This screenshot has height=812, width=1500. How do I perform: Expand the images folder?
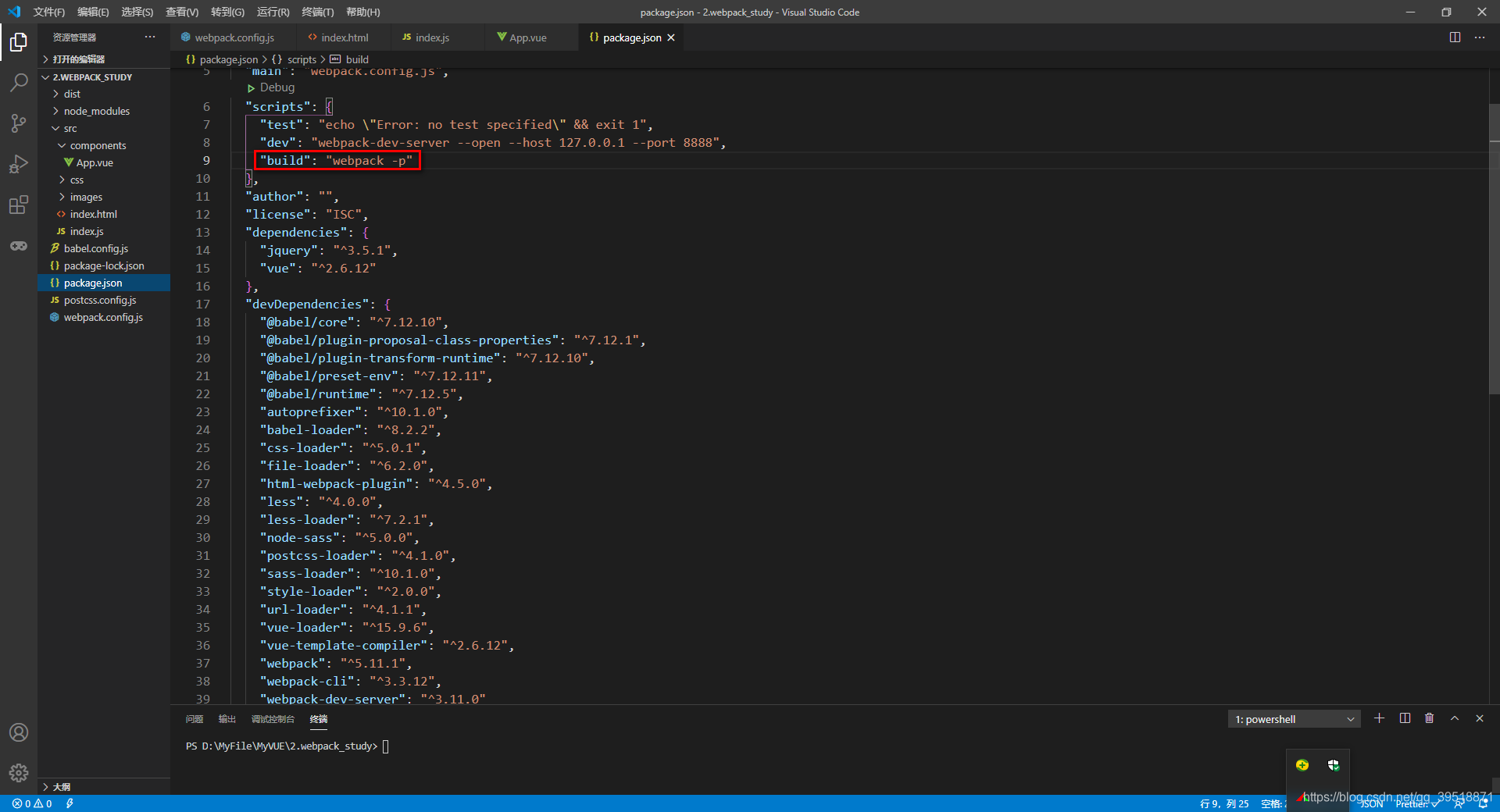pos(104,197)
